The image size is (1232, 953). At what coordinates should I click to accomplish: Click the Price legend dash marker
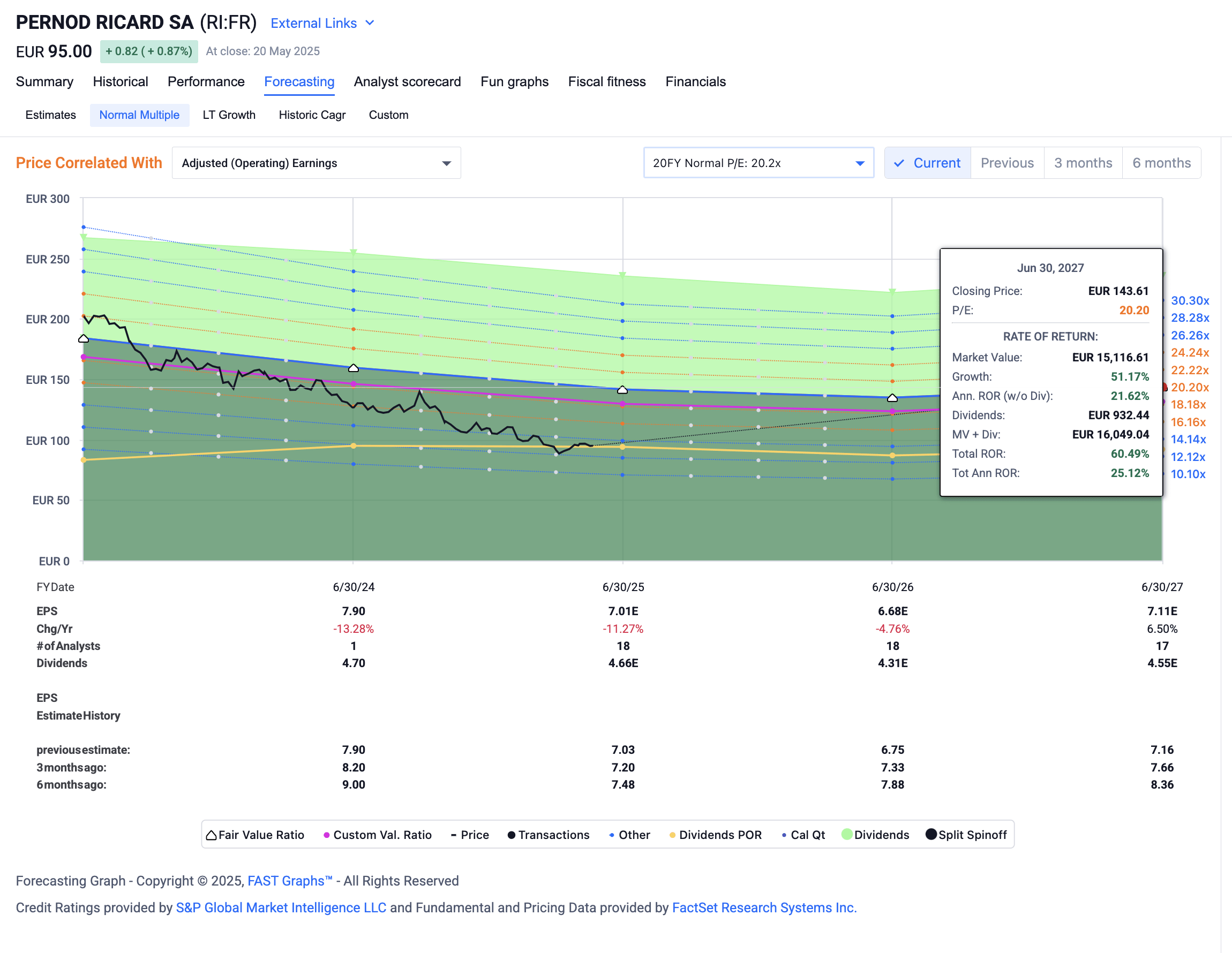(453, 835)
